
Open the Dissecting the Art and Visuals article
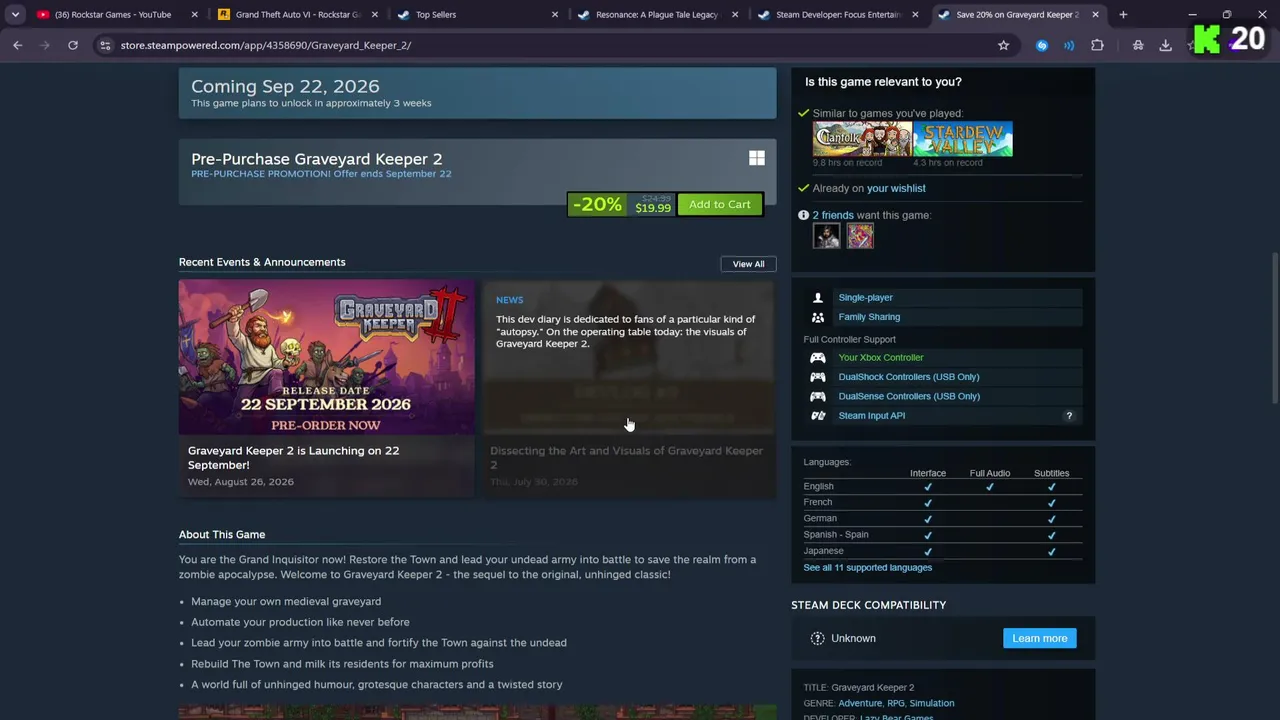click(x=629, y=389)
